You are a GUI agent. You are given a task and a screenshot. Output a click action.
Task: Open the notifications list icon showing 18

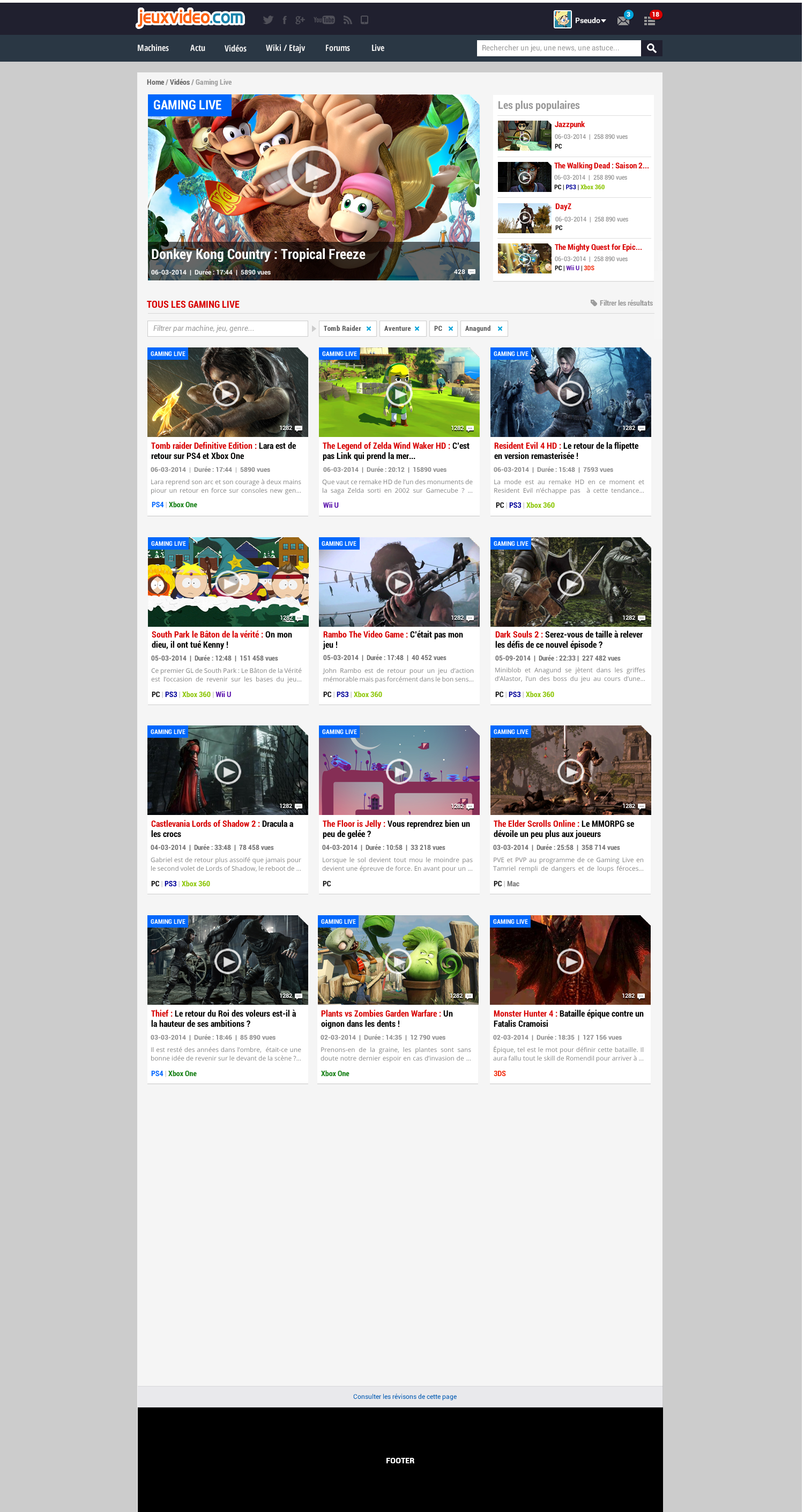649,20
